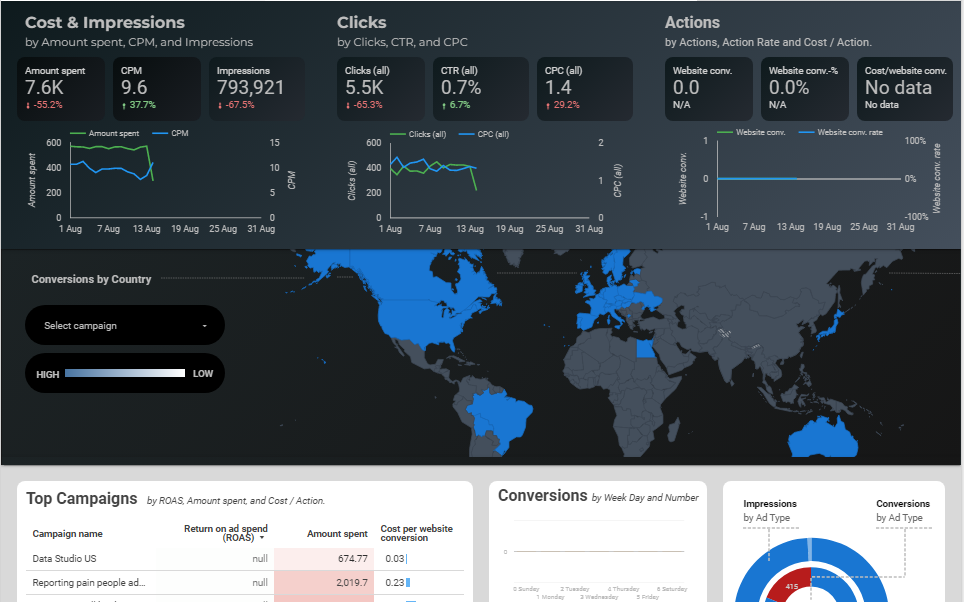Image resolution: width=964 pixels, height=602 pixels.
Task: Click the 37.7% change under CPM
Action: coord(138,105)
